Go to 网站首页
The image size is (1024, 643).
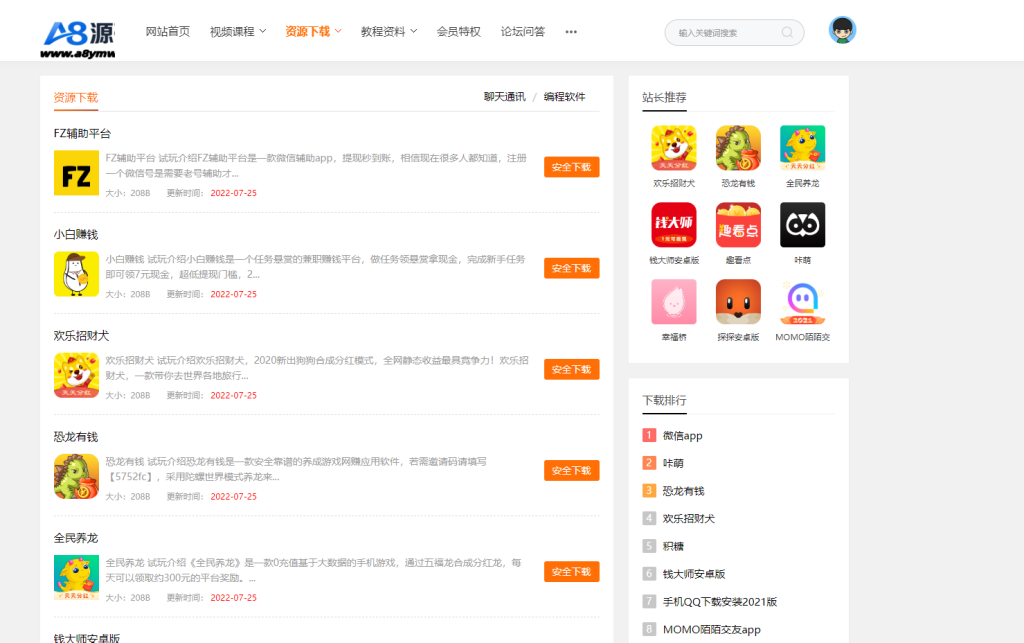(x=168, y=32)
